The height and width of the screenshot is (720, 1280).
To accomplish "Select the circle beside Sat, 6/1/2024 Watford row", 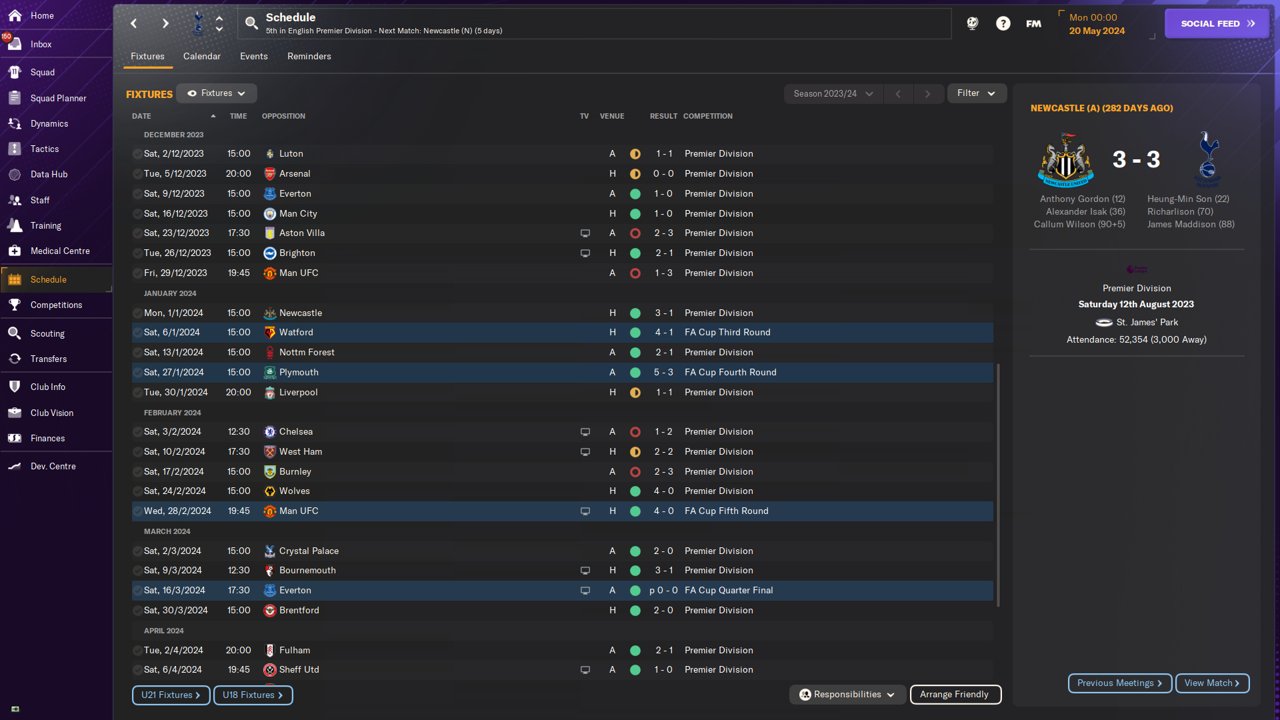I will (138, 332).
